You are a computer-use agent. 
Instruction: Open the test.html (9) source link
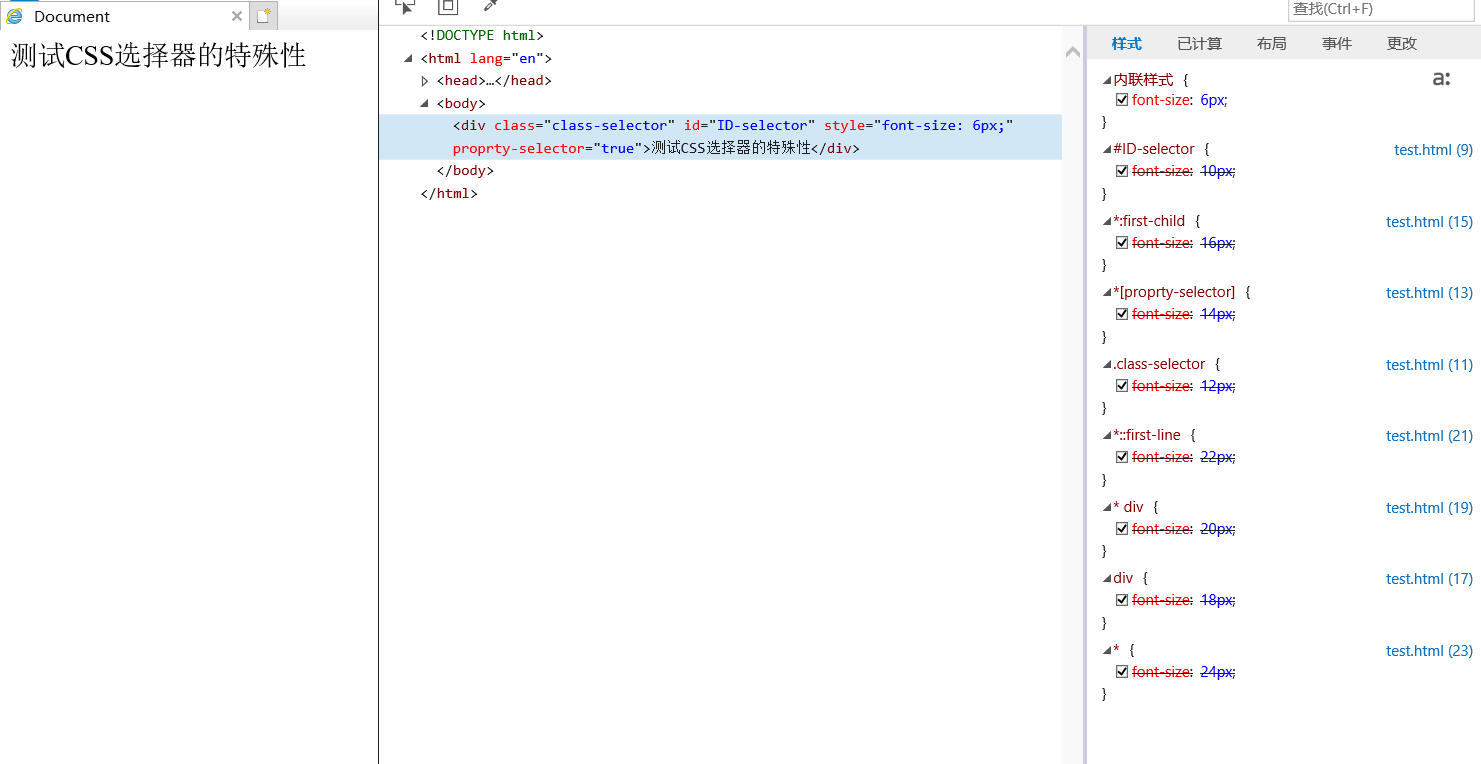(1433, 150)
